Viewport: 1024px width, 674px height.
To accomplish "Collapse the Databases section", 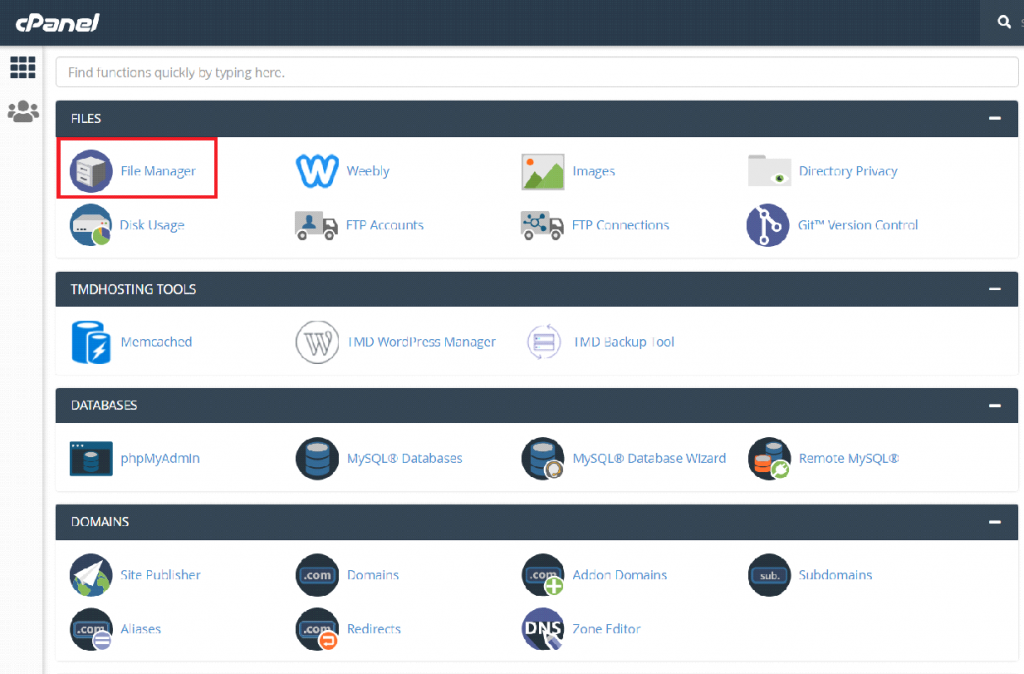I will [x=994, y=405].
